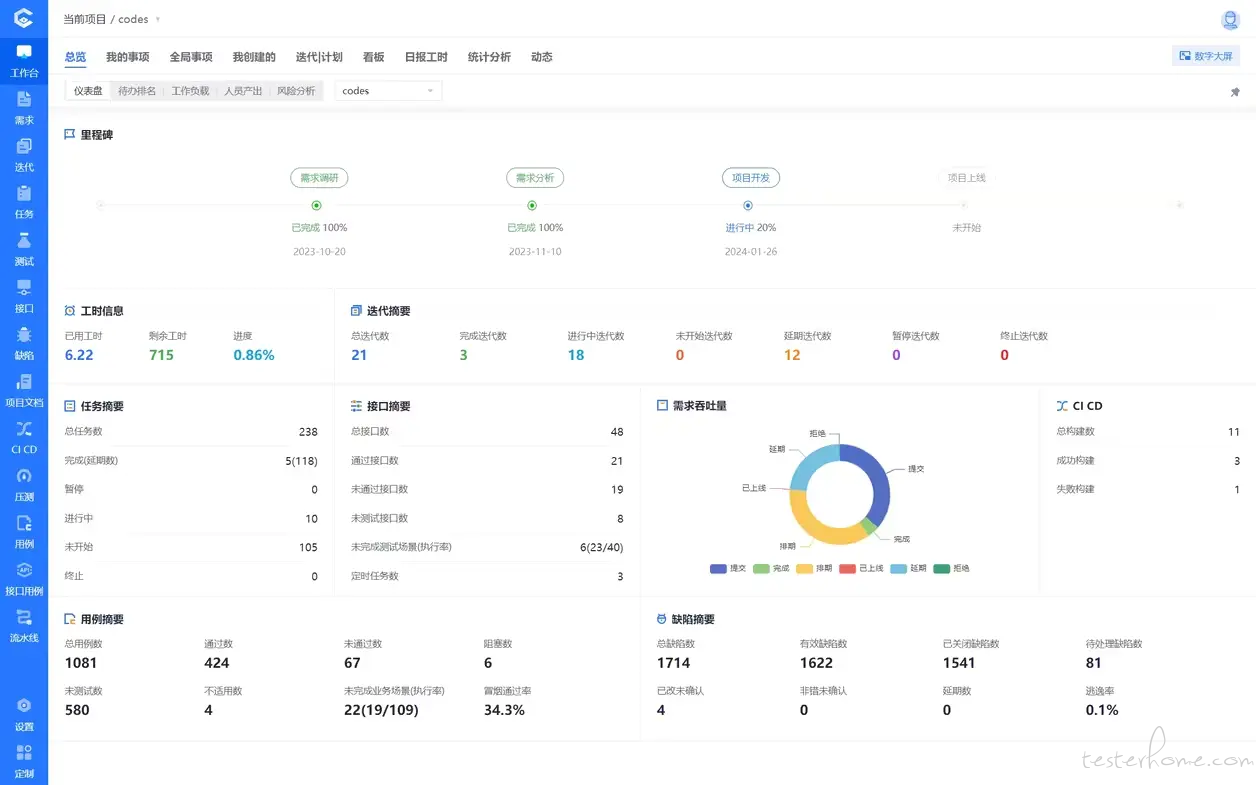Image resolution: width=1256 pixels, height=785 pixels.
Task: Click the 需求分析 milestone timeline dot
Action: click(x=533, y=205)
